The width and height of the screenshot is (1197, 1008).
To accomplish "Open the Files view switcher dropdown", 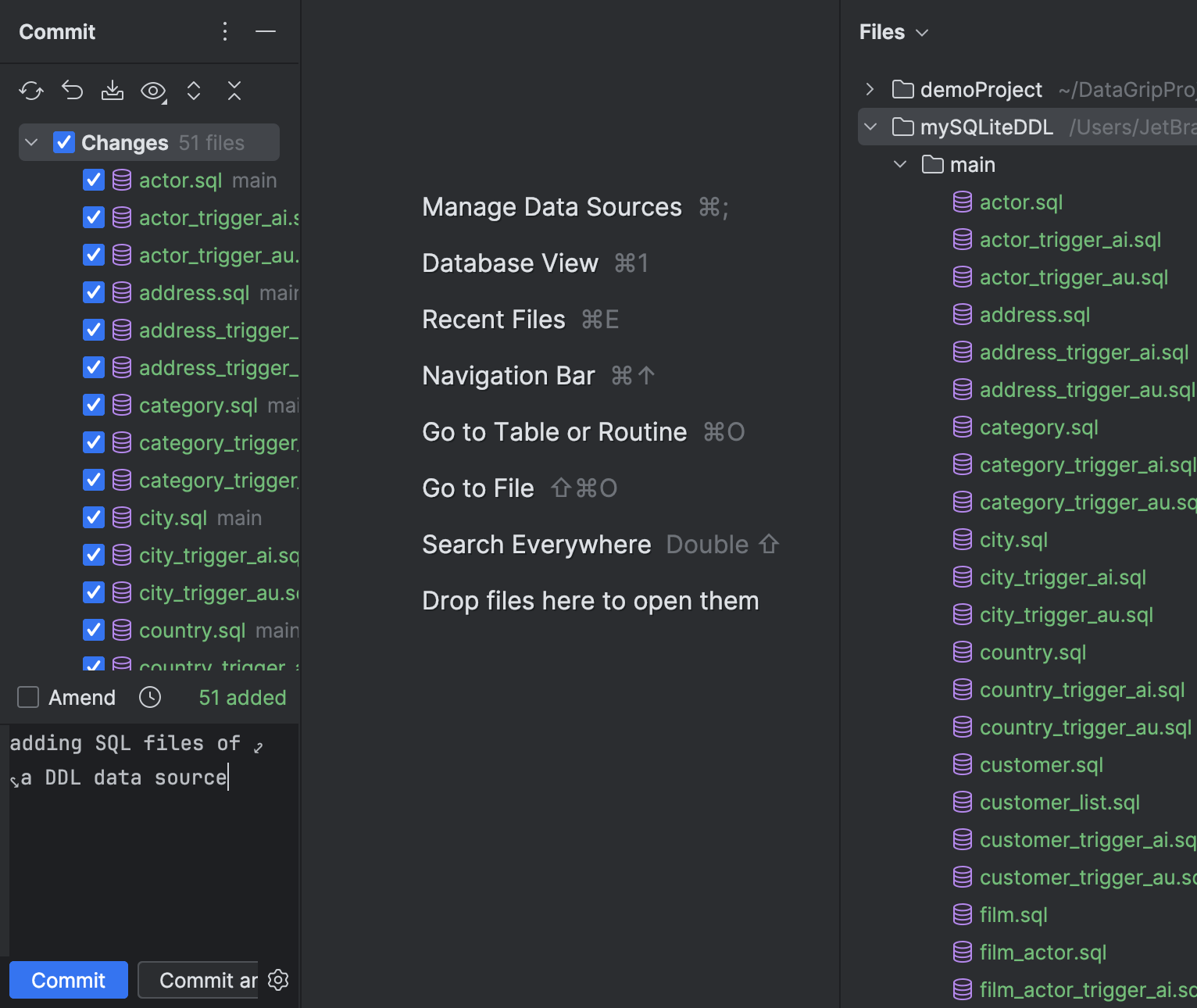I will pos(921,33).
